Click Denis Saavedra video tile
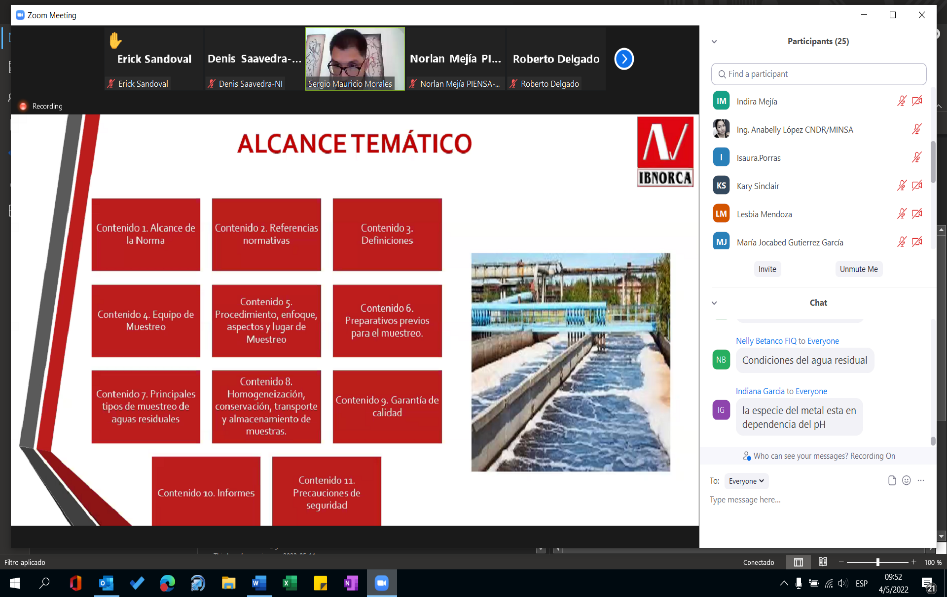 [x=254, y=59]
